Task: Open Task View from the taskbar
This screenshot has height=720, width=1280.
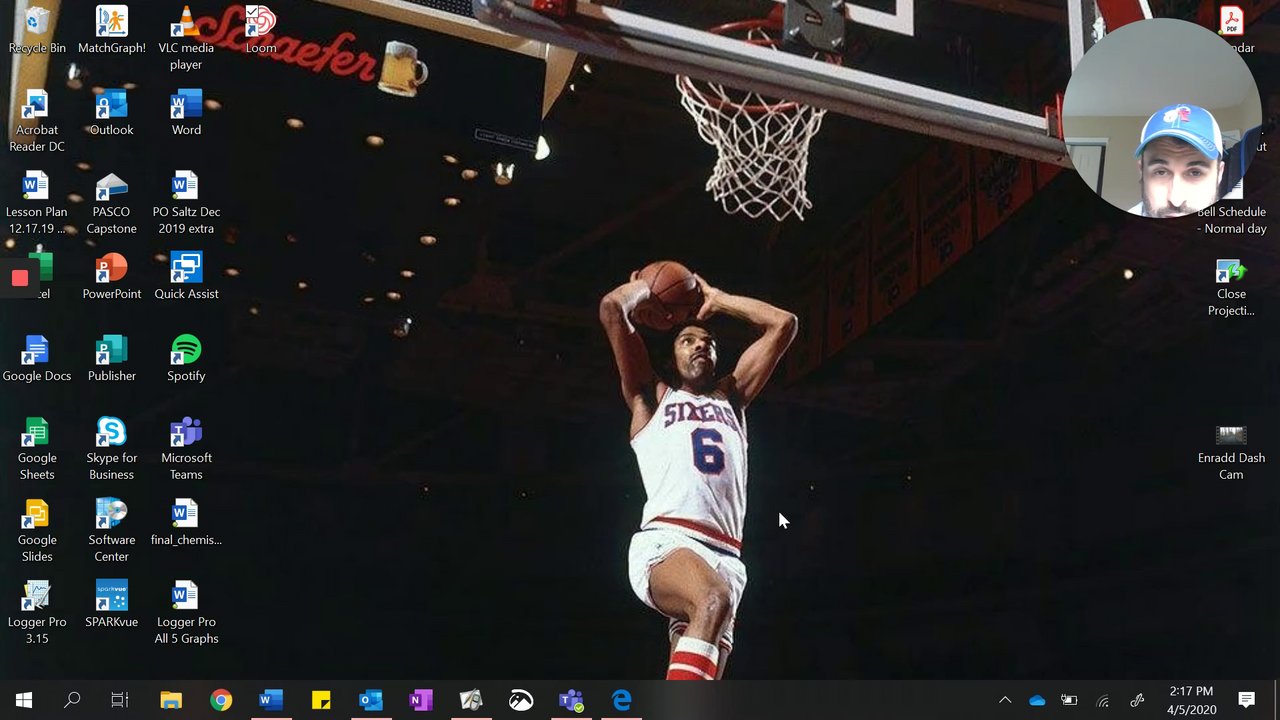Action: point(120,700)
